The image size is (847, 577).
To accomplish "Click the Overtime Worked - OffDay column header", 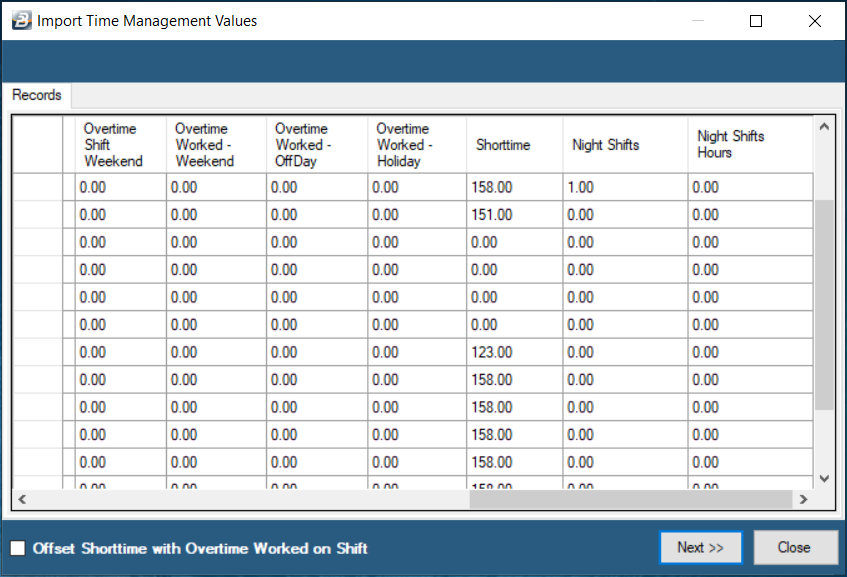I will pos(317,145).
